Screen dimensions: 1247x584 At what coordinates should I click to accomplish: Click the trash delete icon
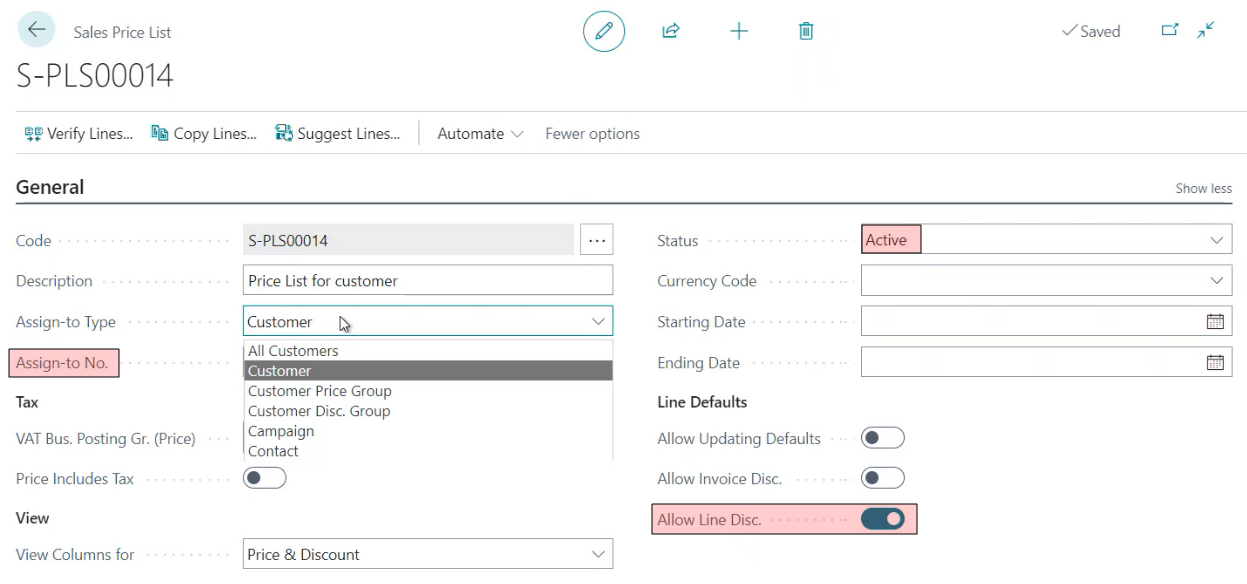[806, 31]
